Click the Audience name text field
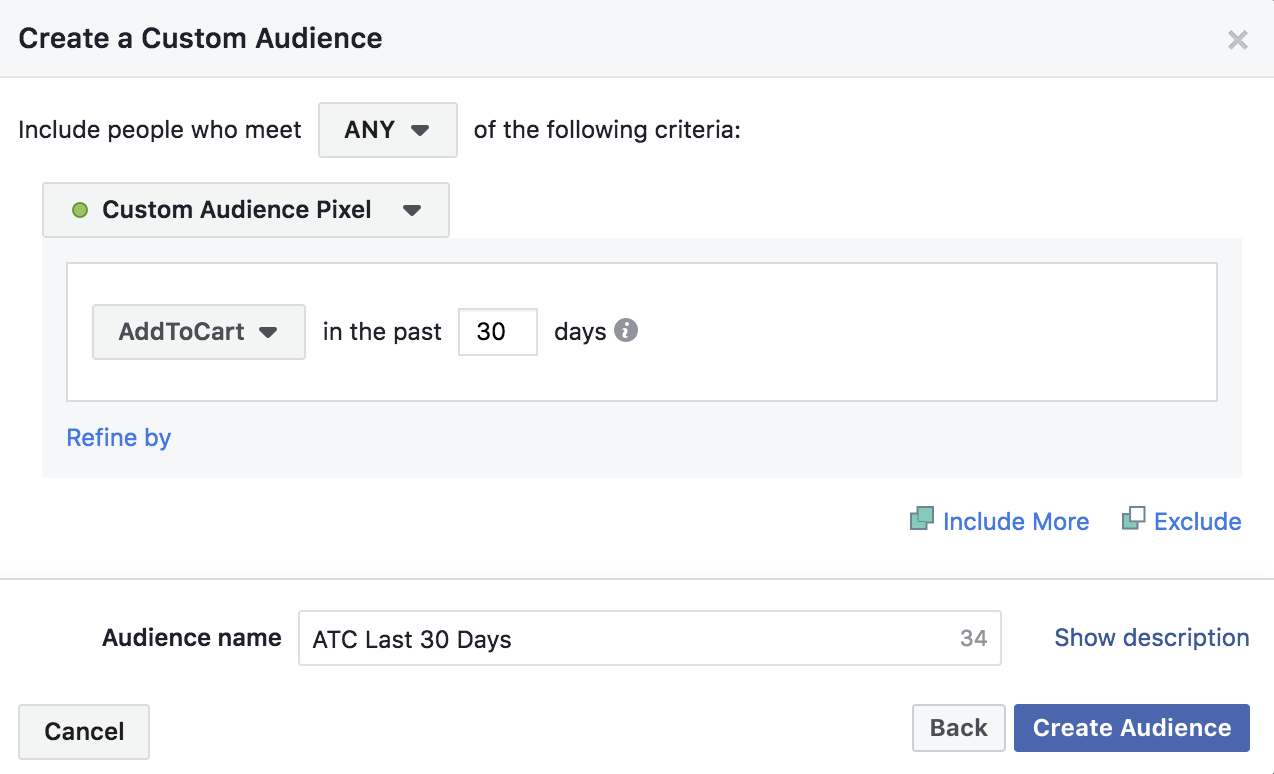 pos(650,639)
